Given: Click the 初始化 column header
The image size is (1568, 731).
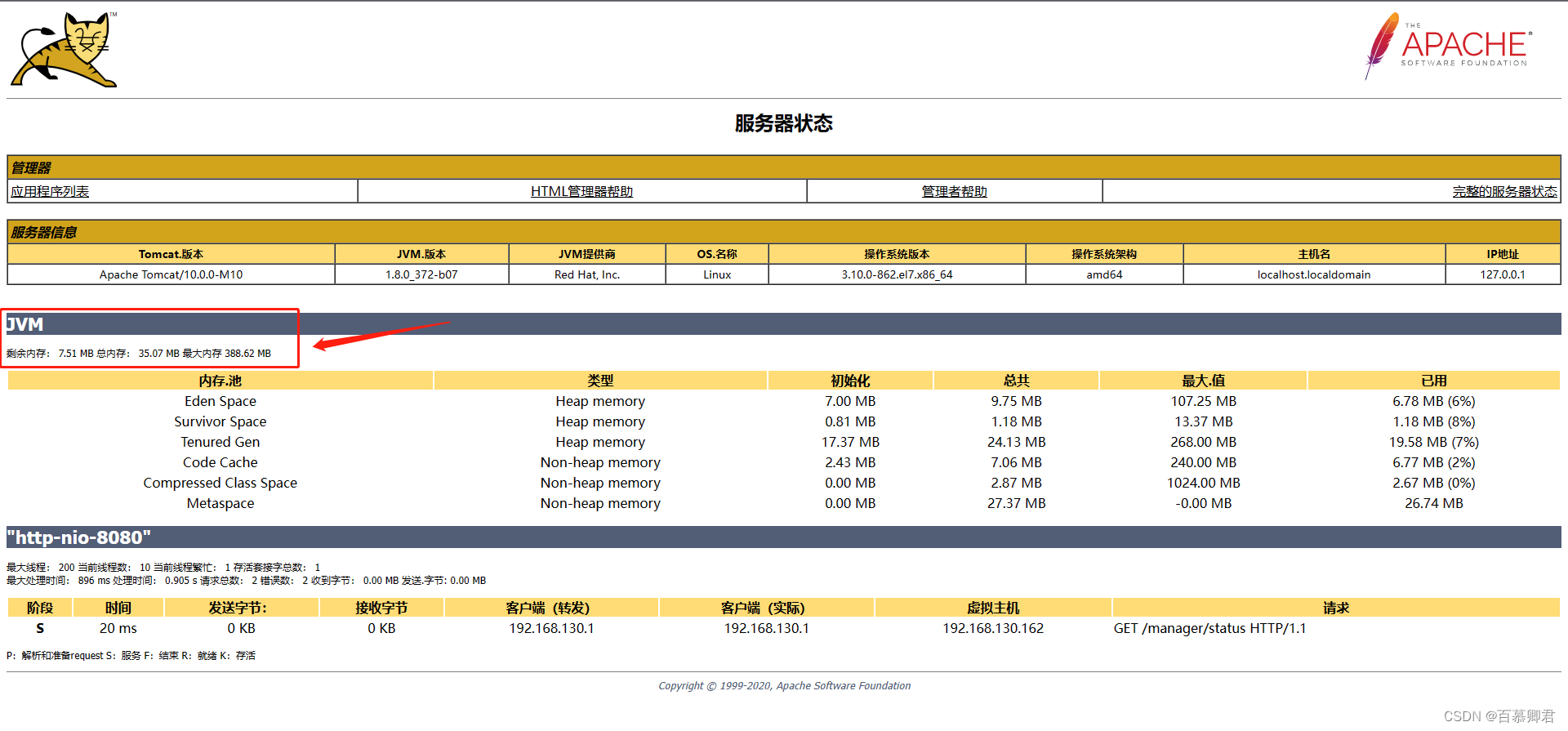Looking at the screenshot, I should pos(850,381).
